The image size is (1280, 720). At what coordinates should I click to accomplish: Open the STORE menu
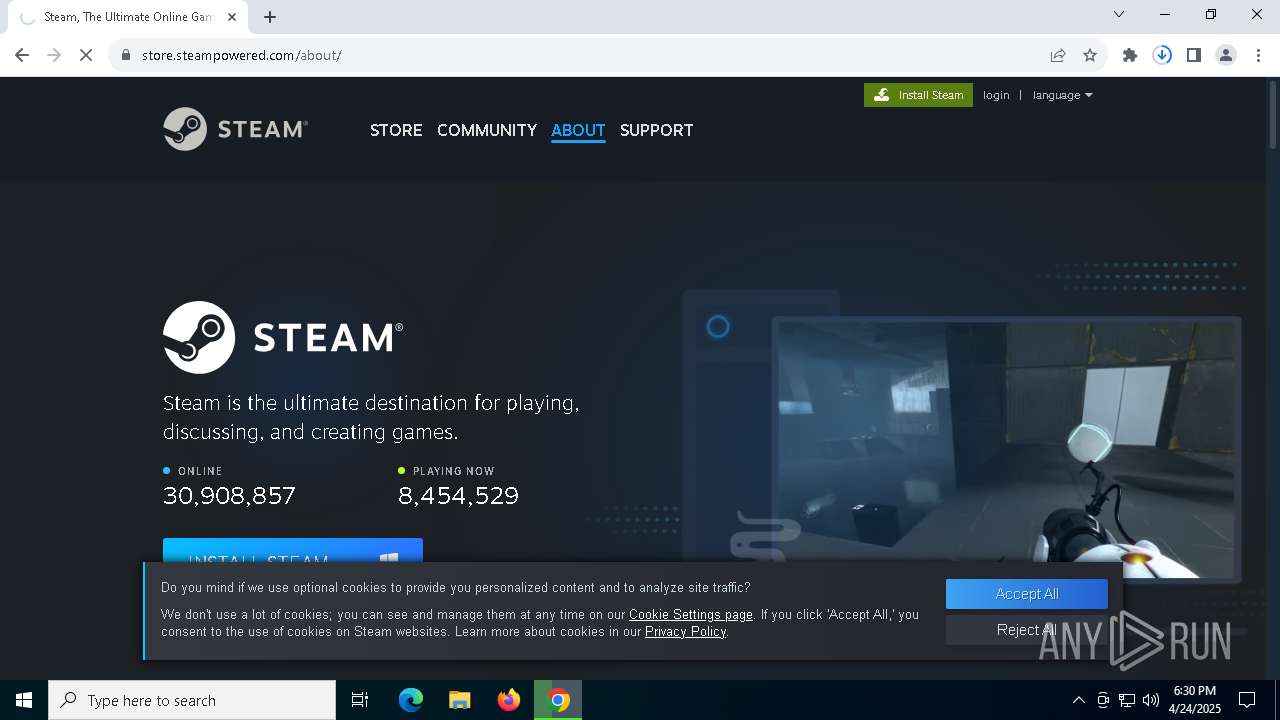396,130
